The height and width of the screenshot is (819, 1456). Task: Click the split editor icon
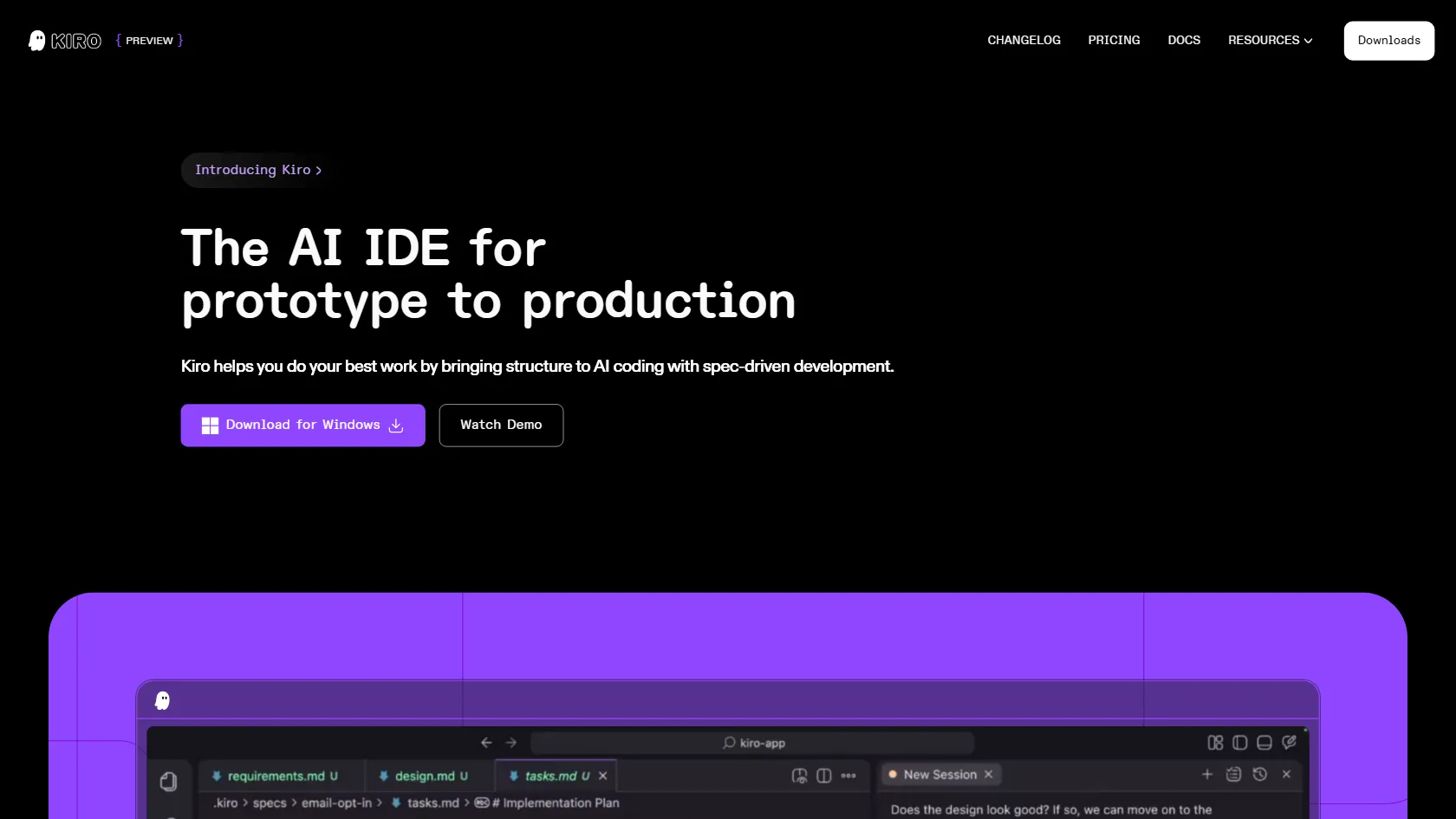tap(824, 776)
